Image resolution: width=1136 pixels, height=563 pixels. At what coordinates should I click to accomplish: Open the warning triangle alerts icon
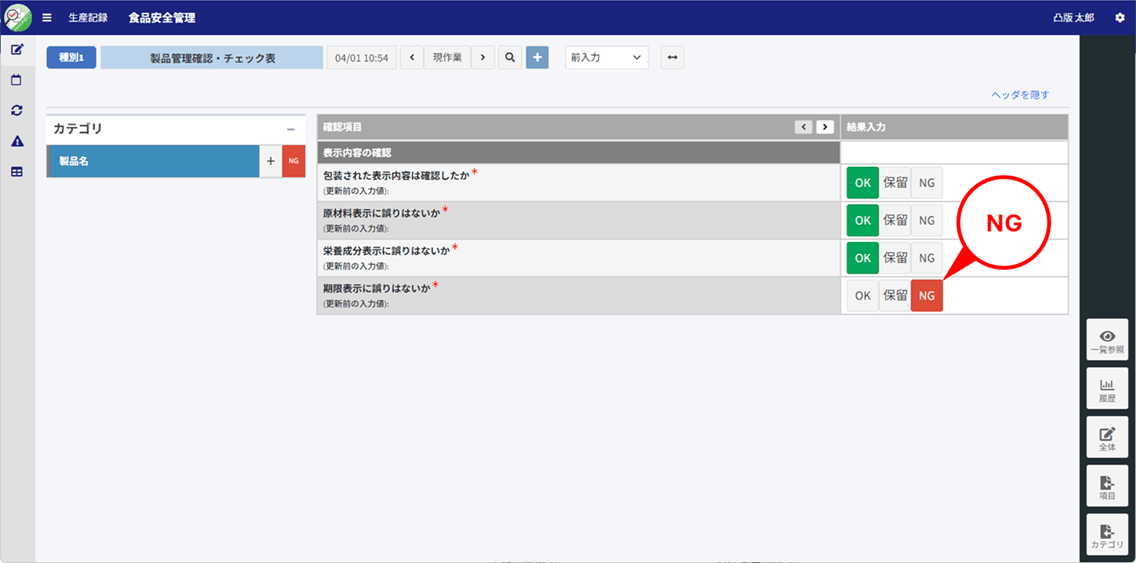point(17,141)
